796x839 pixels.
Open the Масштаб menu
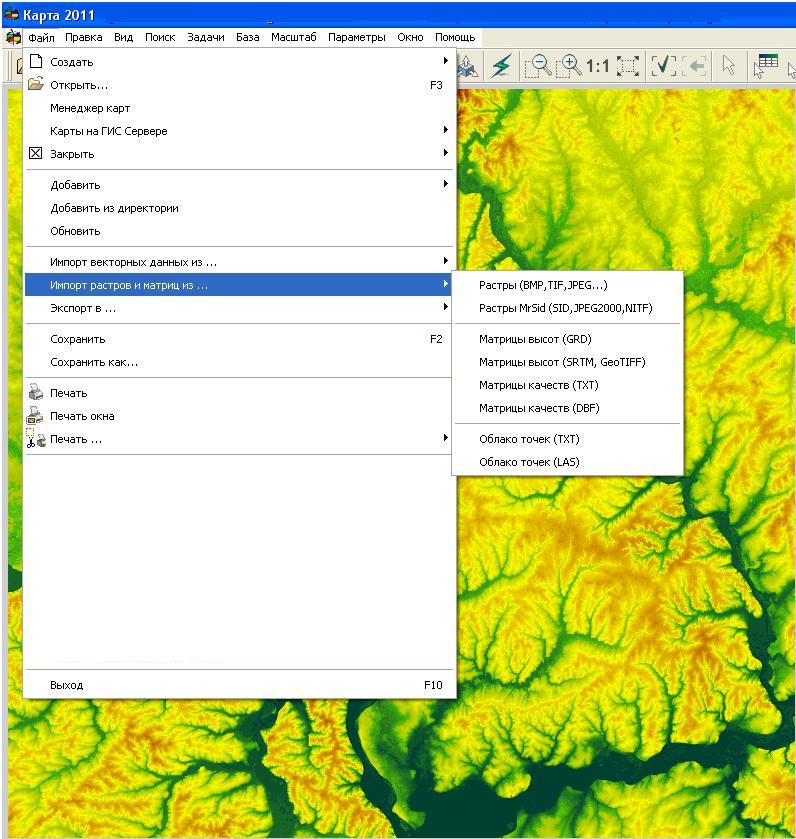293,37
